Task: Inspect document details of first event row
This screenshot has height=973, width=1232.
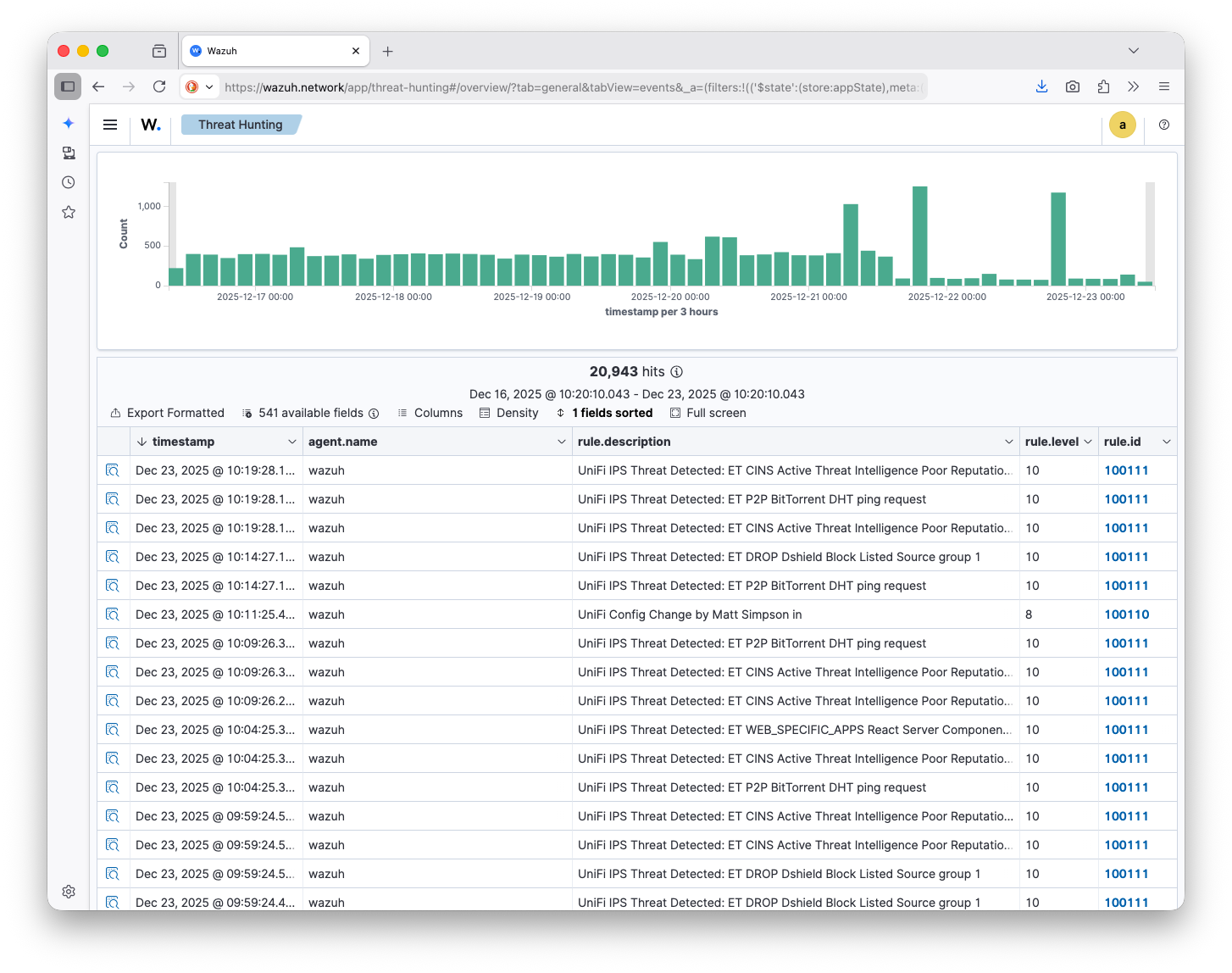Action: coord(112,470)
